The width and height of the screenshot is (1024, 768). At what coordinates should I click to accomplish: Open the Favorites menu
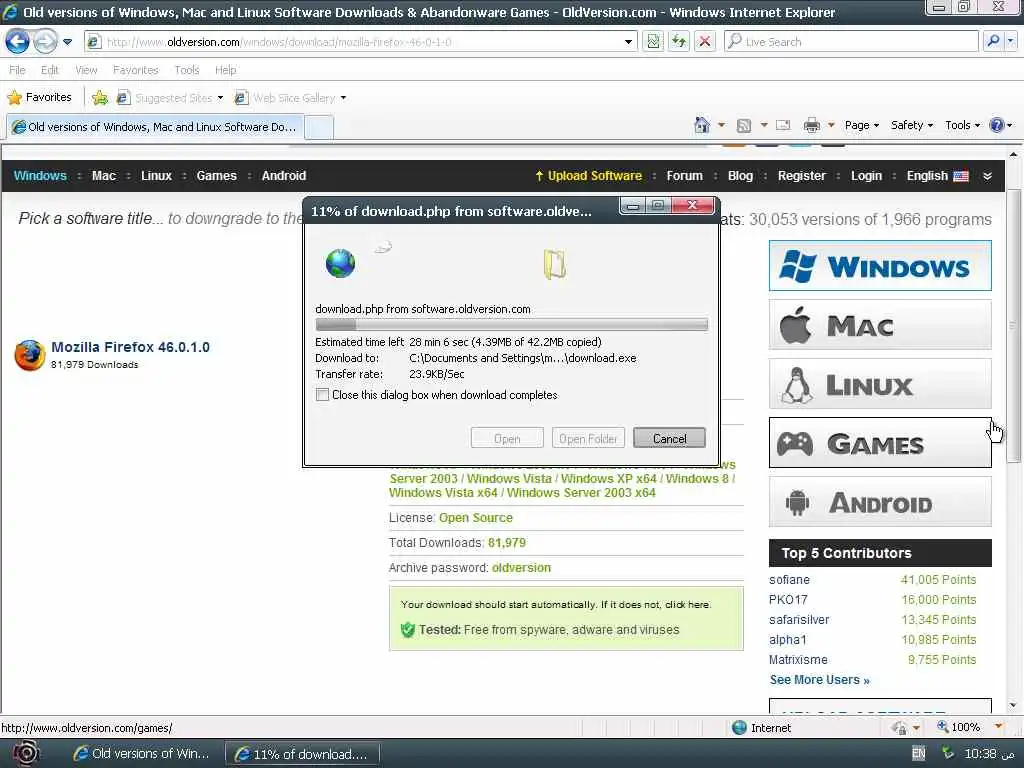tap(135, 70)
